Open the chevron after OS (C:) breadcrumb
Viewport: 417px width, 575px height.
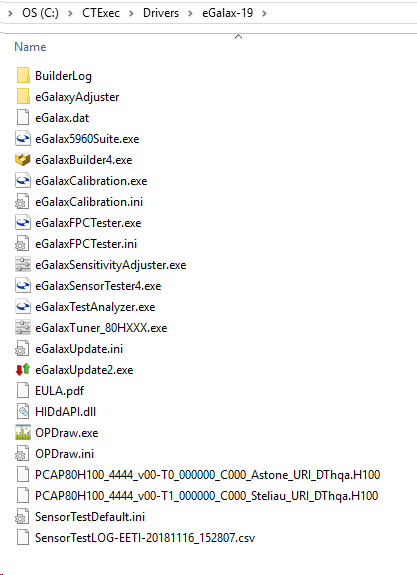tap(70, 14)
